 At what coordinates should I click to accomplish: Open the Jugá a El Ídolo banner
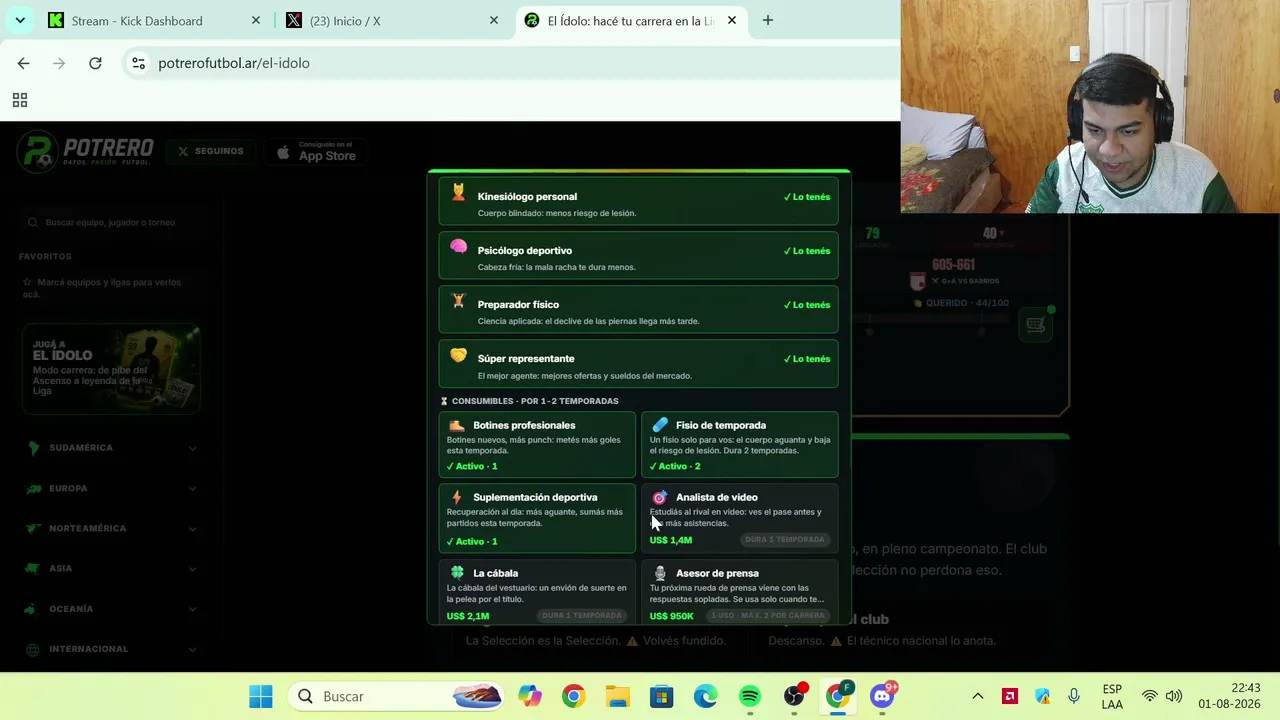(x=111, y=368)
